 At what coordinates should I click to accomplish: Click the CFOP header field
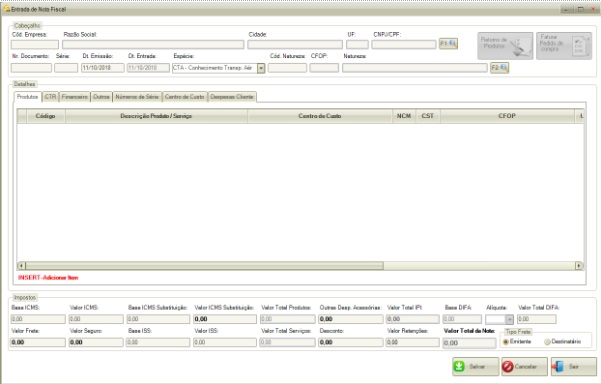[x=324, y=68]
